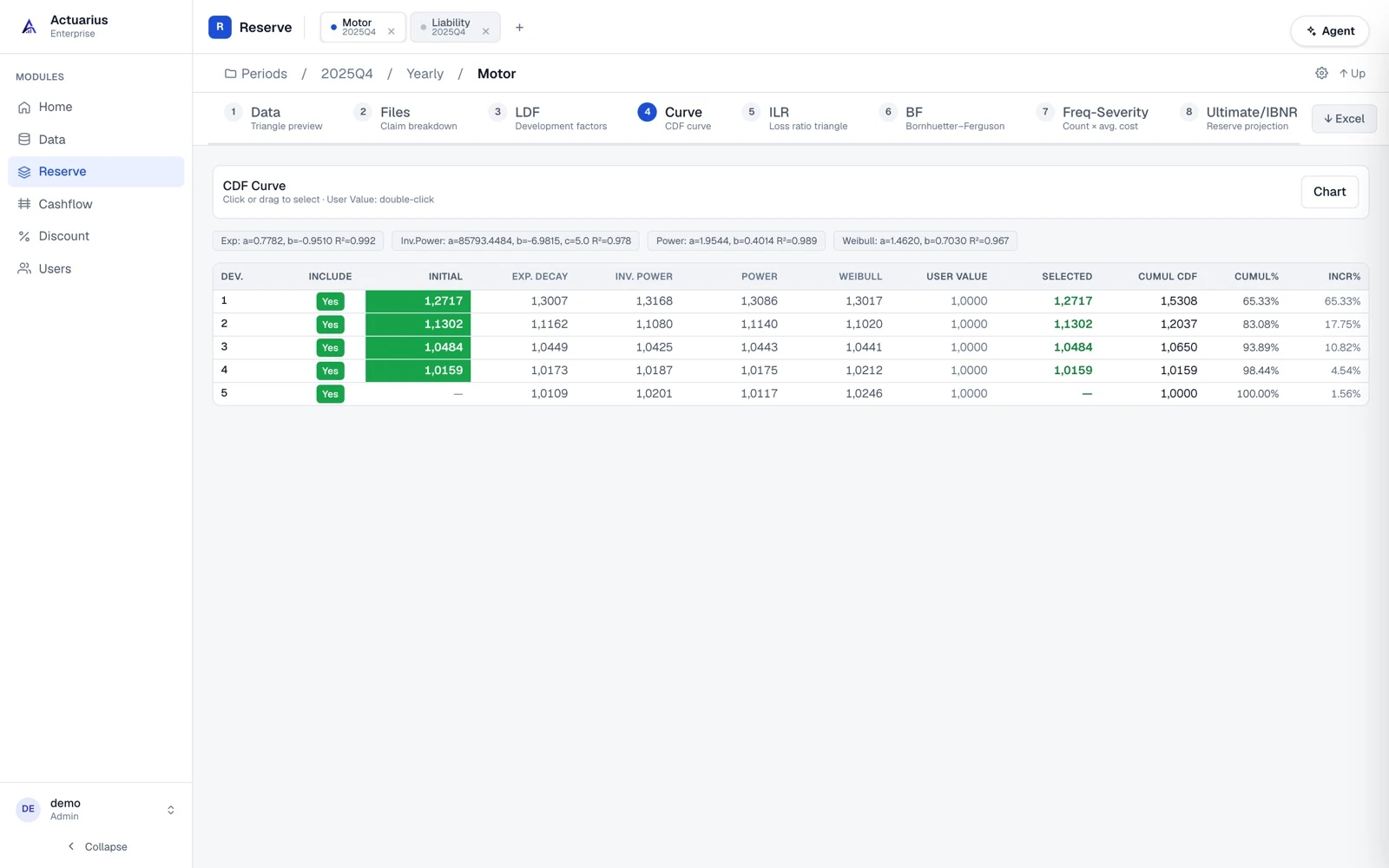Image resolution: width=1389 pixels, height=868 pixels.
Task: Select Initial cell 1,0484
Action: (x=418, y=347)
